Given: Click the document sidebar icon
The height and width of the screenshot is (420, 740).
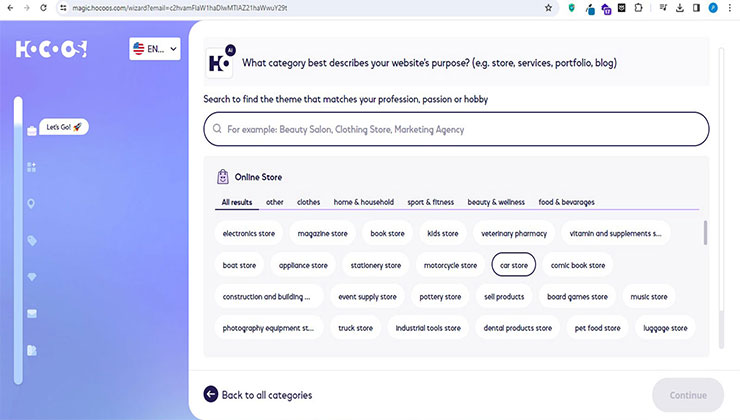Looking at the screenshot, I should (x=32, y=350).
